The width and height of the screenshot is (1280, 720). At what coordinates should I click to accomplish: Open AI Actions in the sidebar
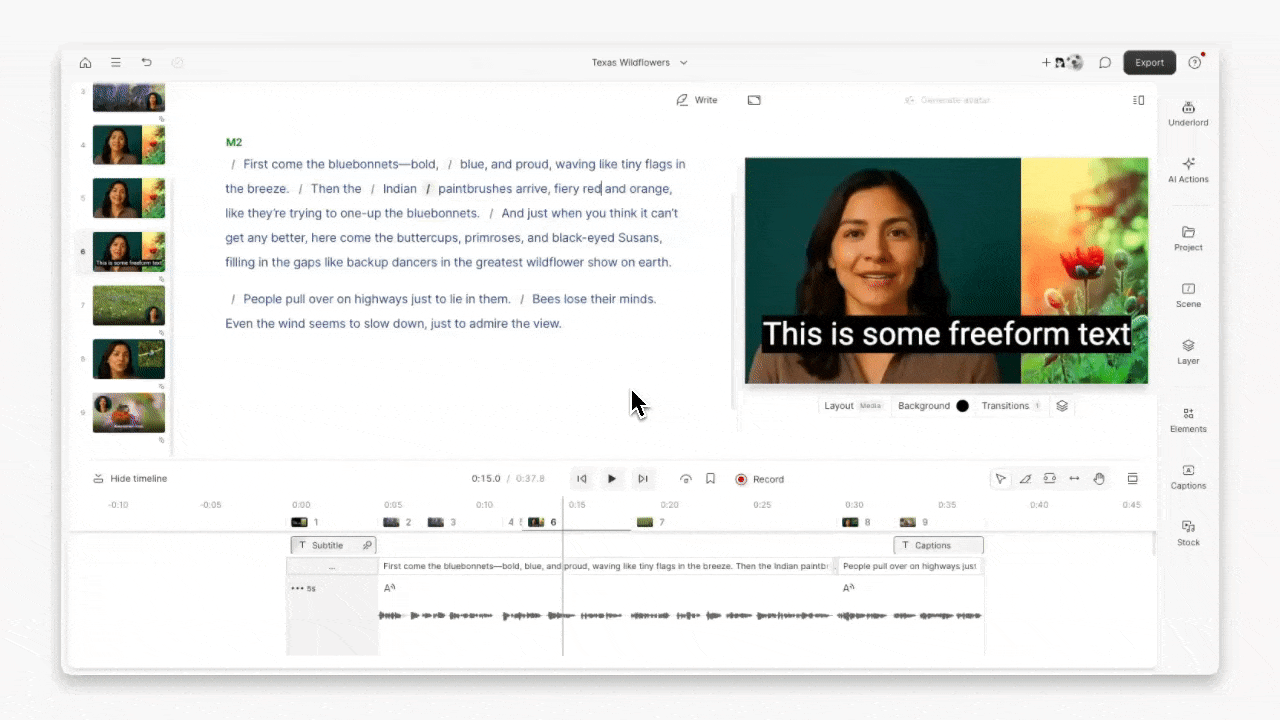(1188, 170)
